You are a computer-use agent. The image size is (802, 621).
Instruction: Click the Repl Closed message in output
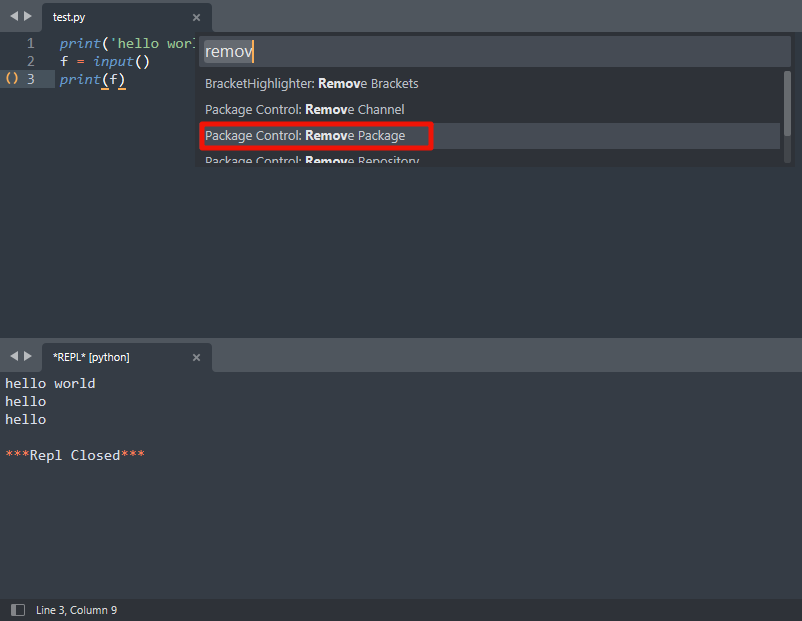[x=71, y=455]
